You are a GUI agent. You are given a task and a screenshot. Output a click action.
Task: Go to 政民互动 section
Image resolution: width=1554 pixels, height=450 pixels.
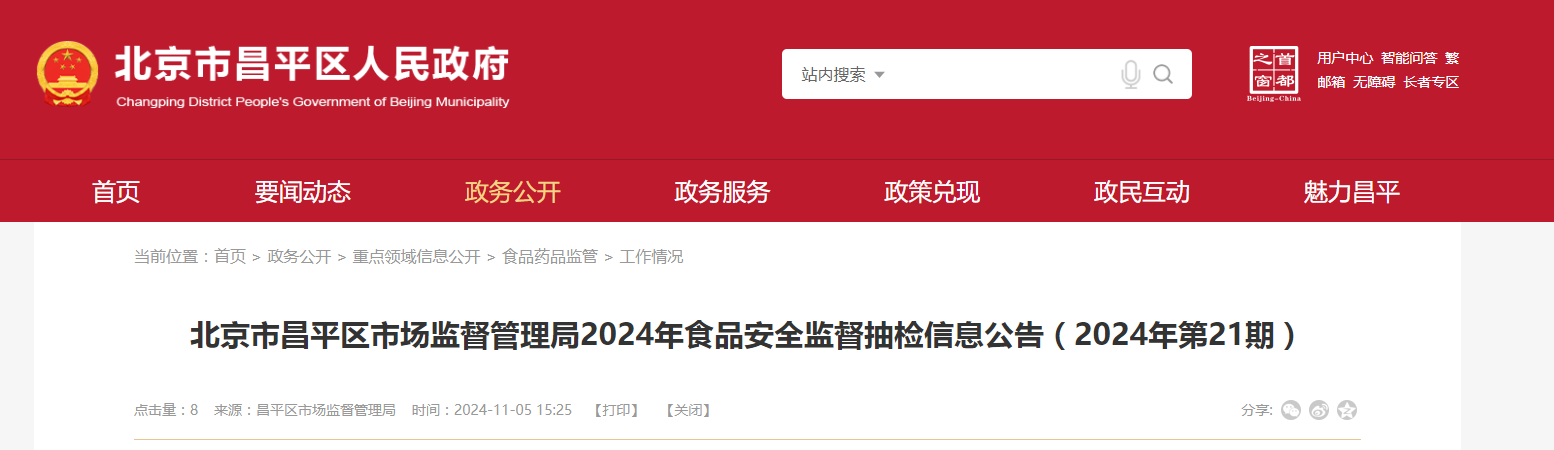(x=1142, y=192)
